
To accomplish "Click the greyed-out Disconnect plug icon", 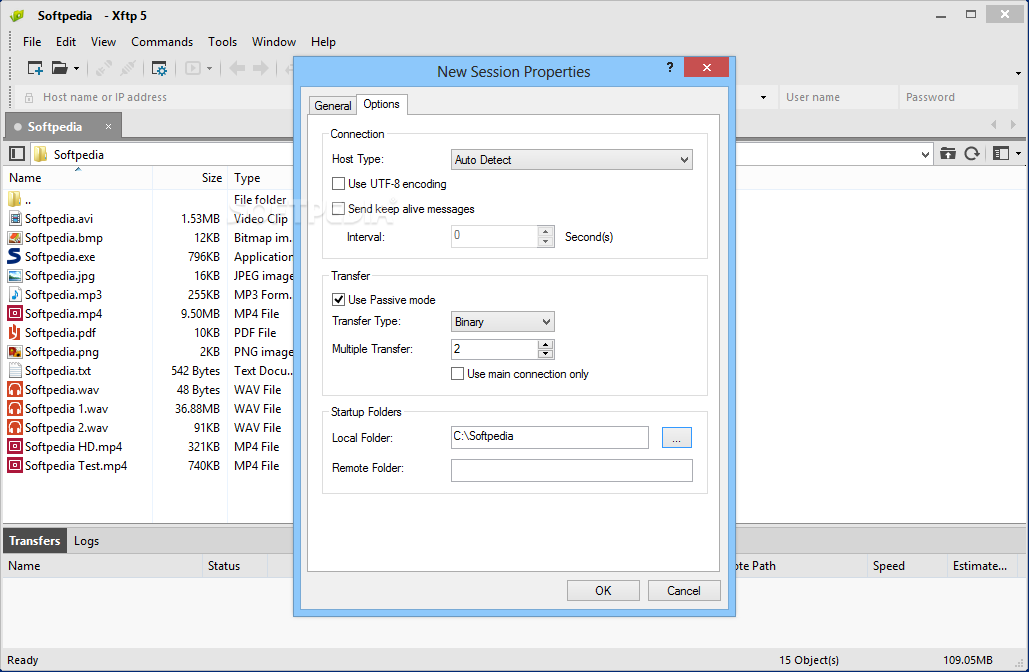I will click(128, 68).
